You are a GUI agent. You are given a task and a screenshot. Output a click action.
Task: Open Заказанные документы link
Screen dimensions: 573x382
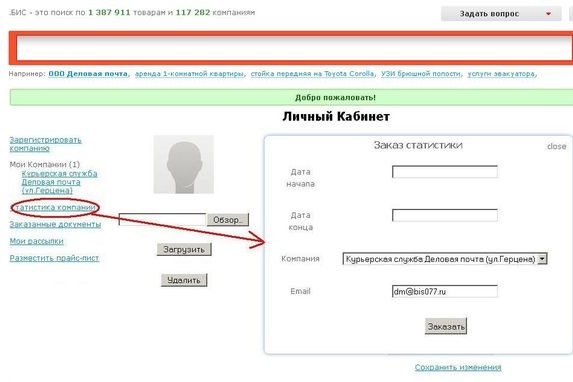pyautogui.click(x=55, y=224)
